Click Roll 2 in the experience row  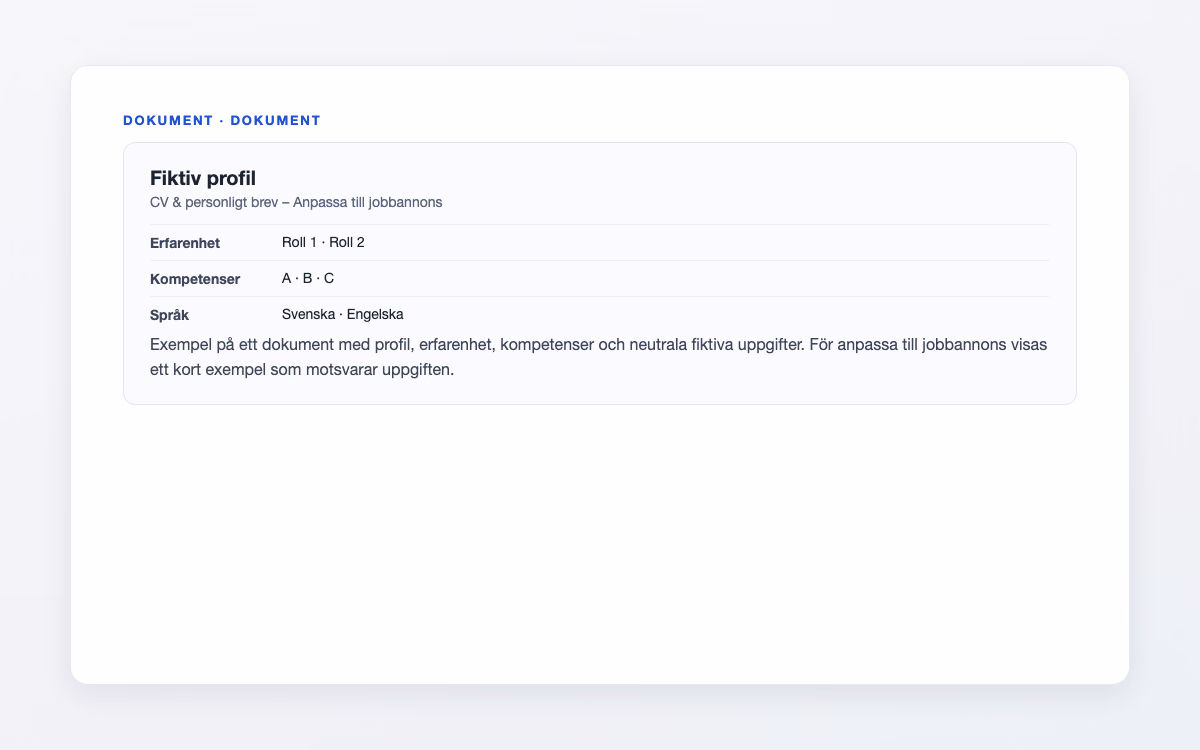pyautogui.click(x=347, y=242)
